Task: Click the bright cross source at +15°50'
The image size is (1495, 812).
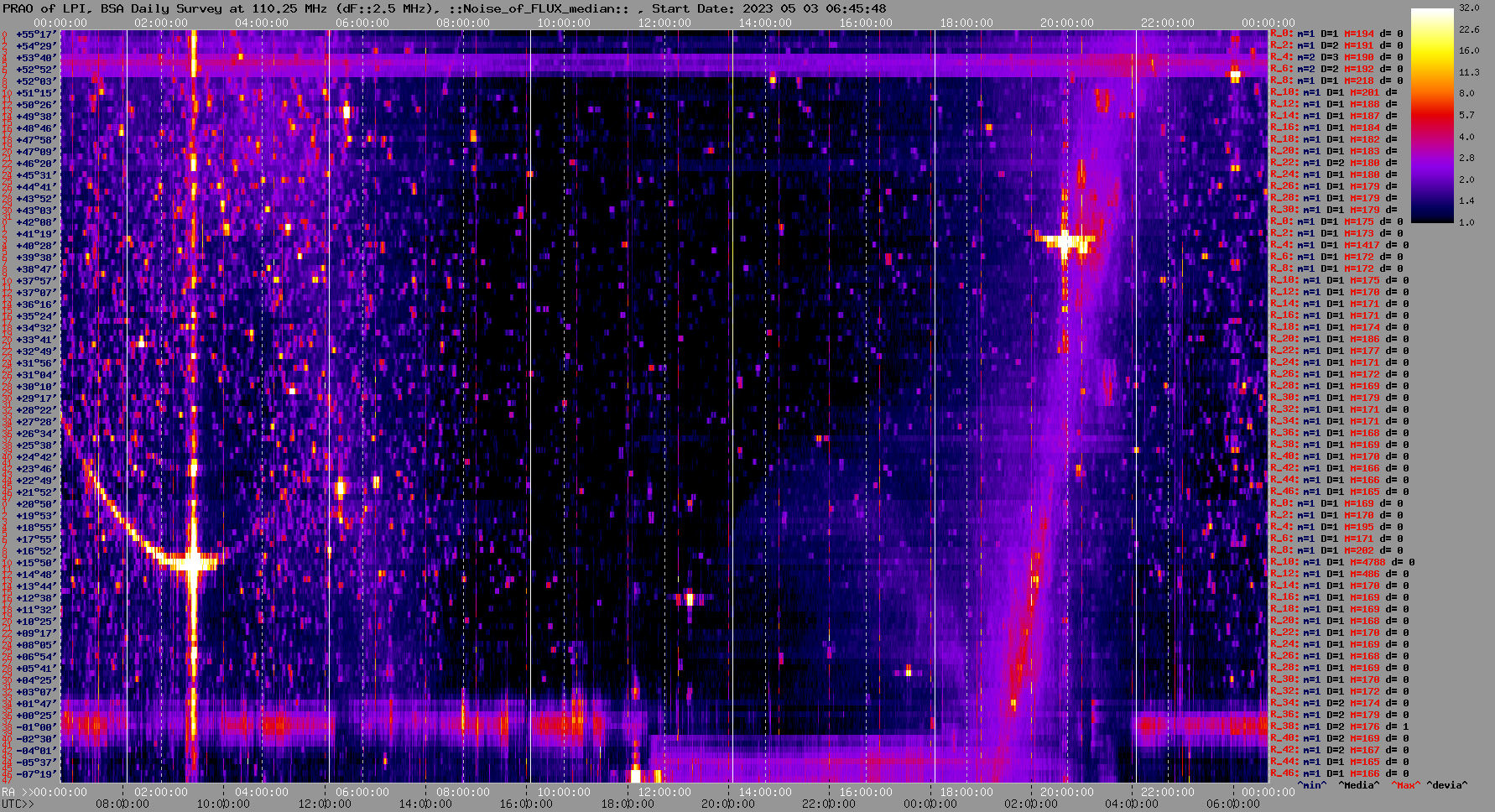Action: pyautogui.click(x=193, y=561)
